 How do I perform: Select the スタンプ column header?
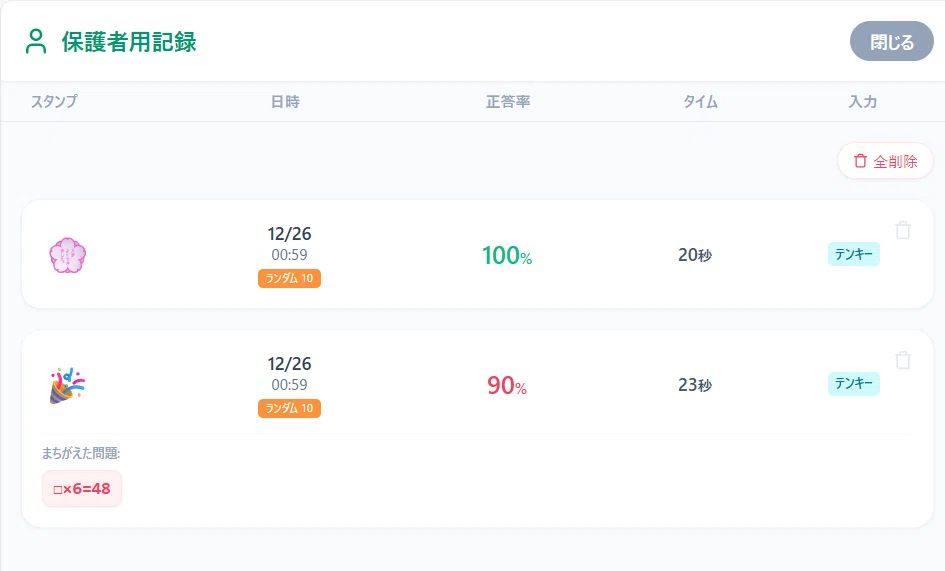click(54, 101)
